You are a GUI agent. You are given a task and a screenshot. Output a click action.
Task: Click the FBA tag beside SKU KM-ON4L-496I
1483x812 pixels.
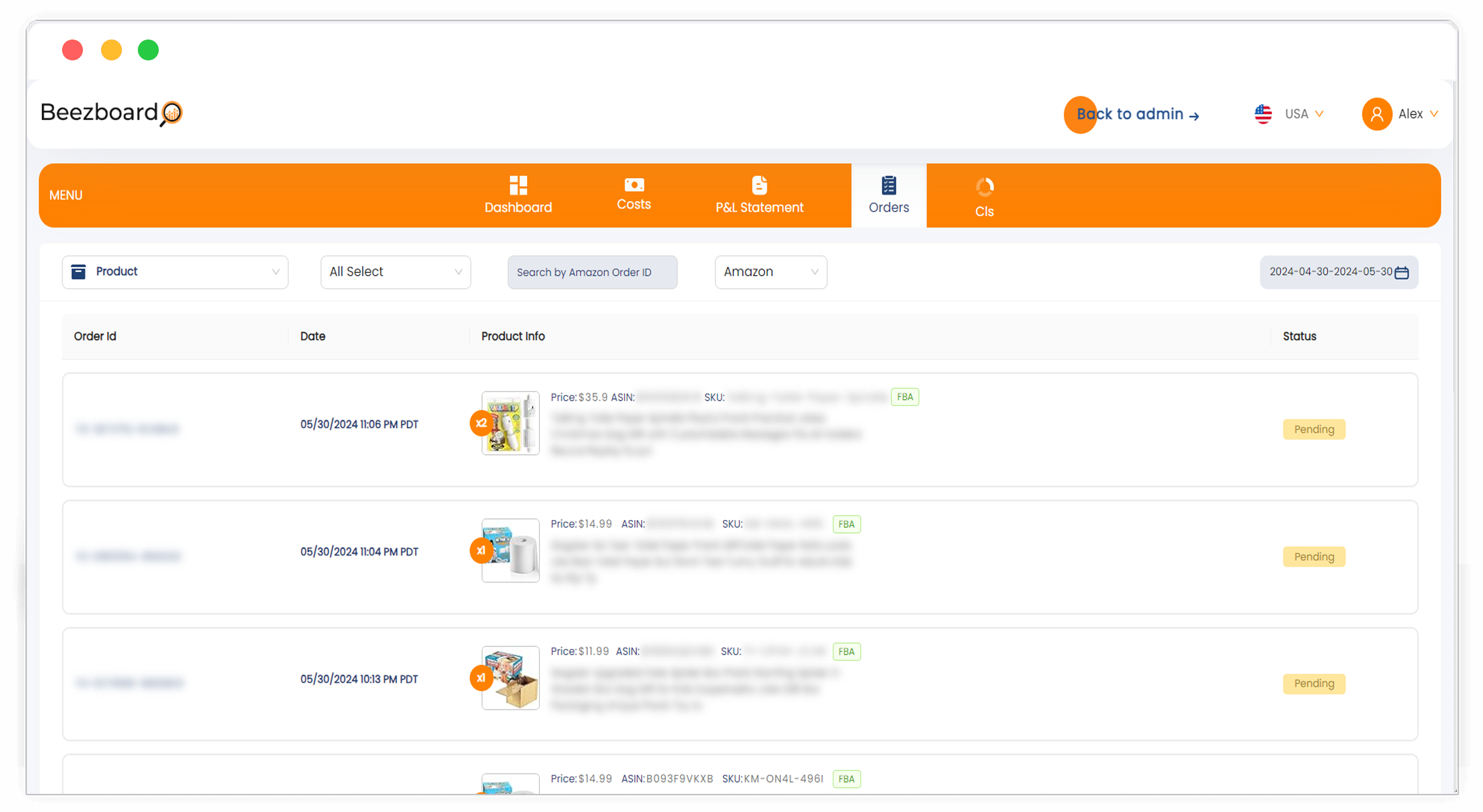pos(846,779)
